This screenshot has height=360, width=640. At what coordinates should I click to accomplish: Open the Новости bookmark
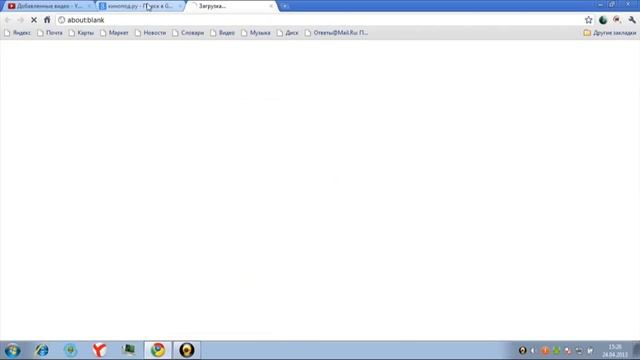click(150, 33)
